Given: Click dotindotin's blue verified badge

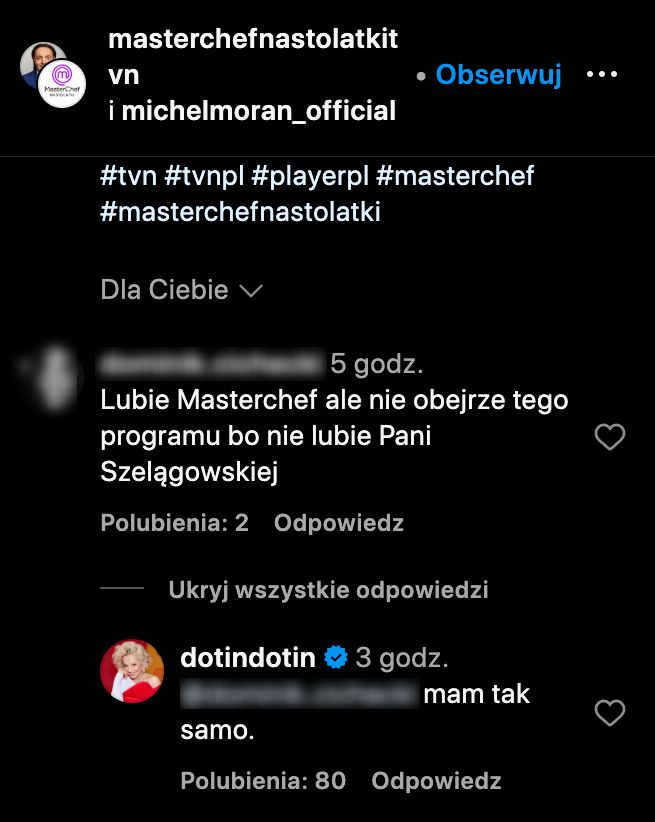Looking at the screenshot, I should click(336, 658).
